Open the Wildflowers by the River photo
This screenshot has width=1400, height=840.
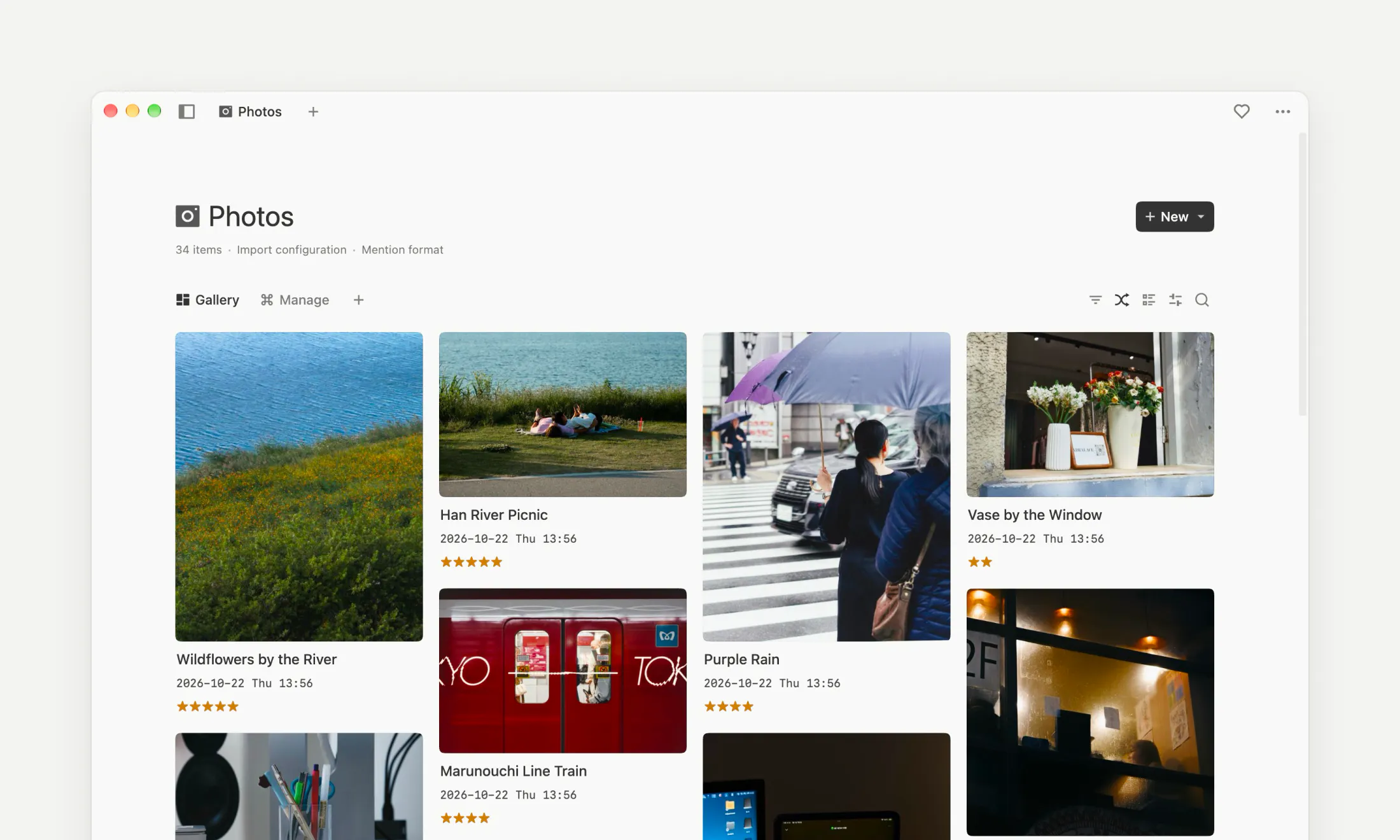pyautogui.click(x=299, y=487)
